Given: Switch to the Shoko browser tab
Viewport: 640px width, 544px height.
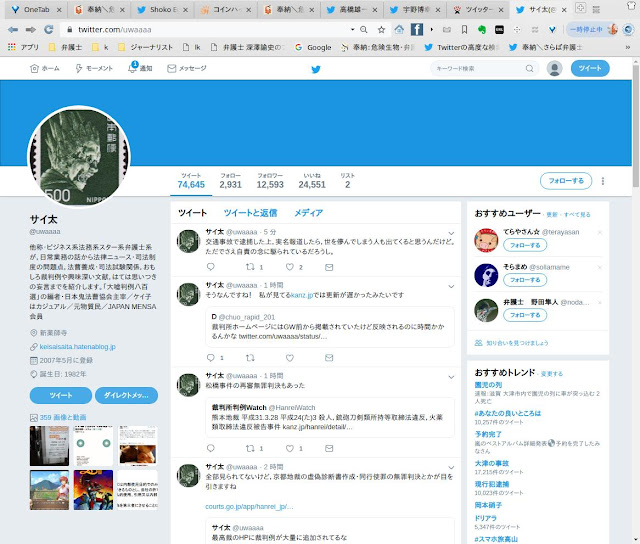Looking at the screenshot, I should [x=163, y=10].
